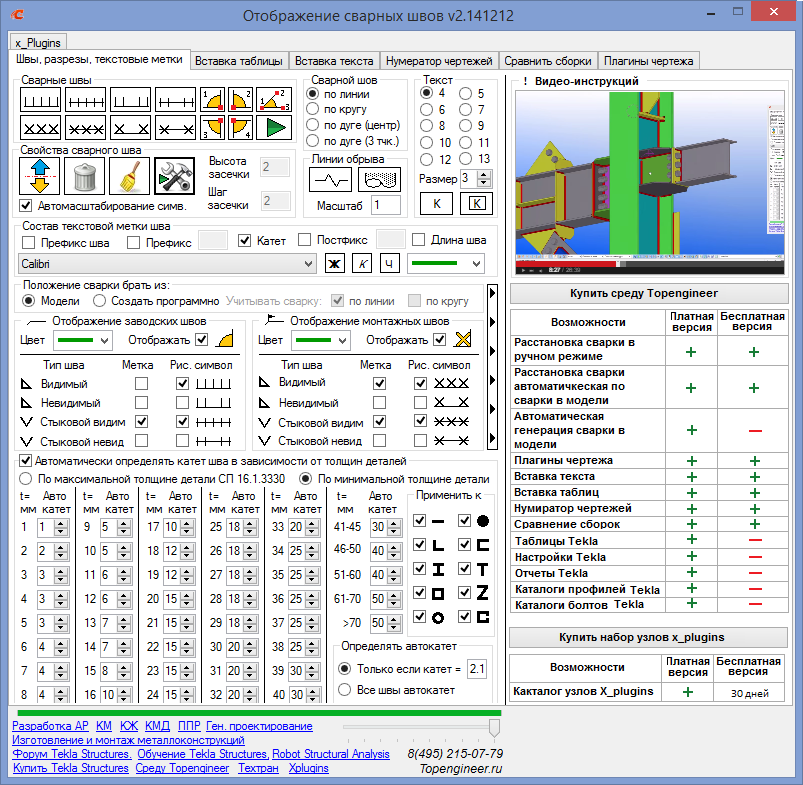
Task: Open the wrench and hammer settings icon
Action: click(x=173, y=177)
